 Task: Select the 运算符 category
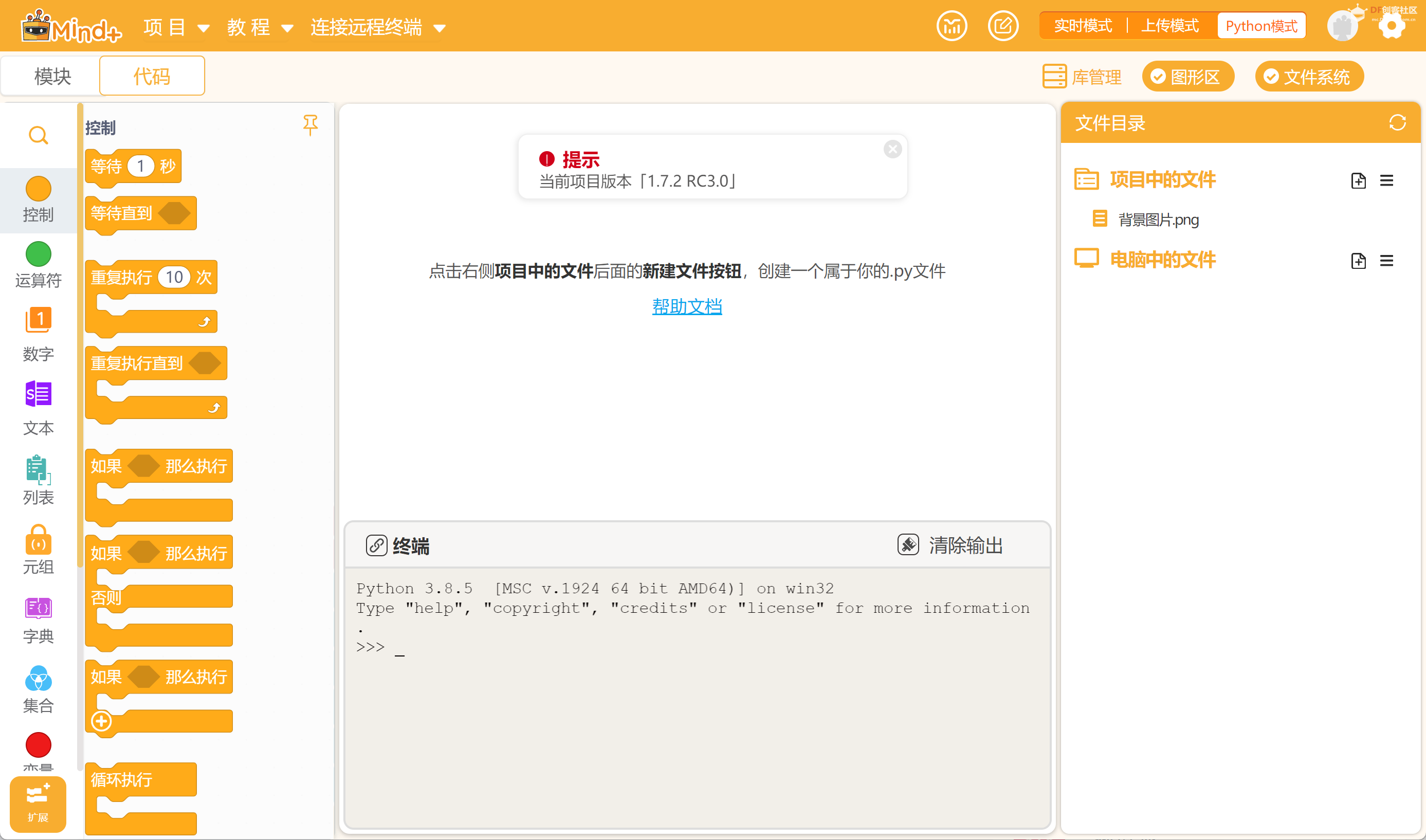[x=38, y=265]
